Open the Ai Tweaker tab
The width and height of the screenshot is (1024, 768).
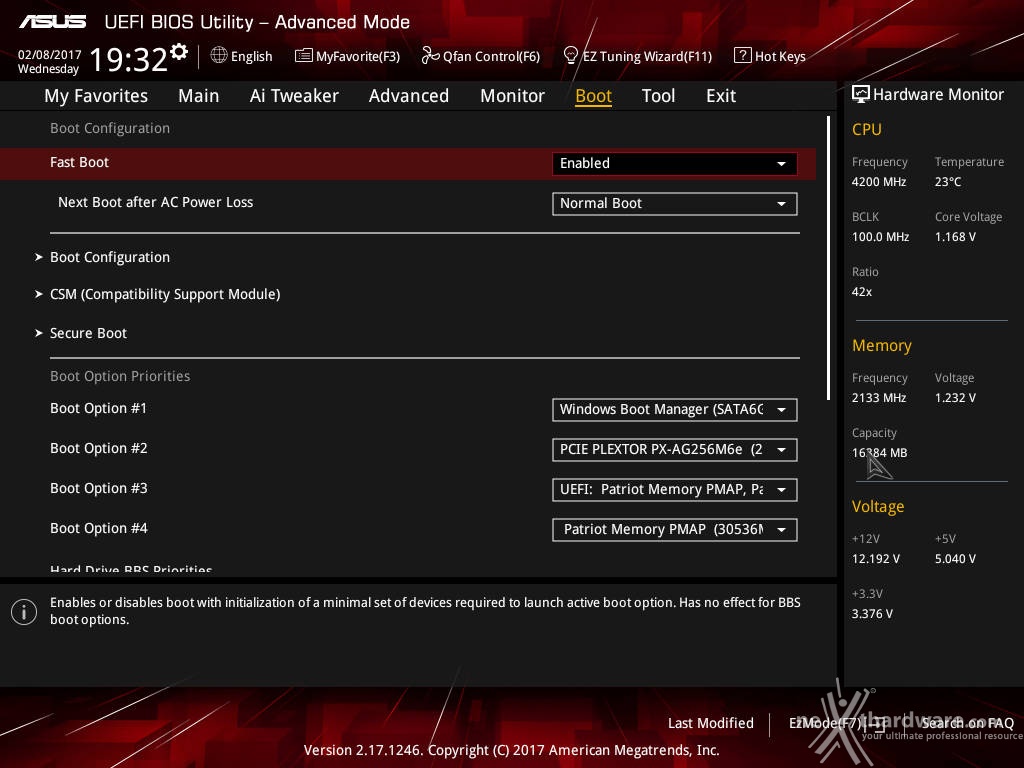coord(294,96)
